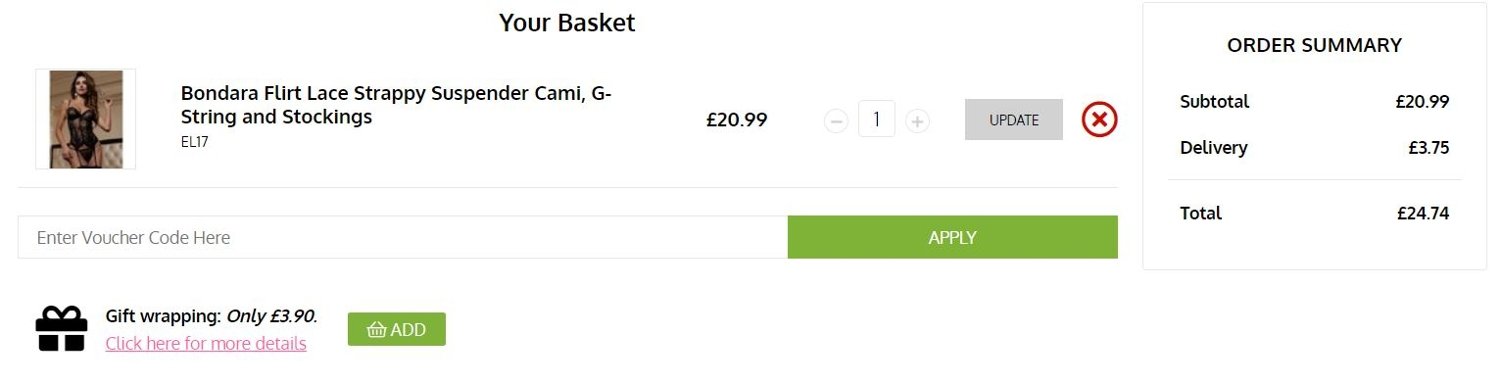1500x383 pixels.
Task: Select the Subtotal row label
Action: [1214, 101]
